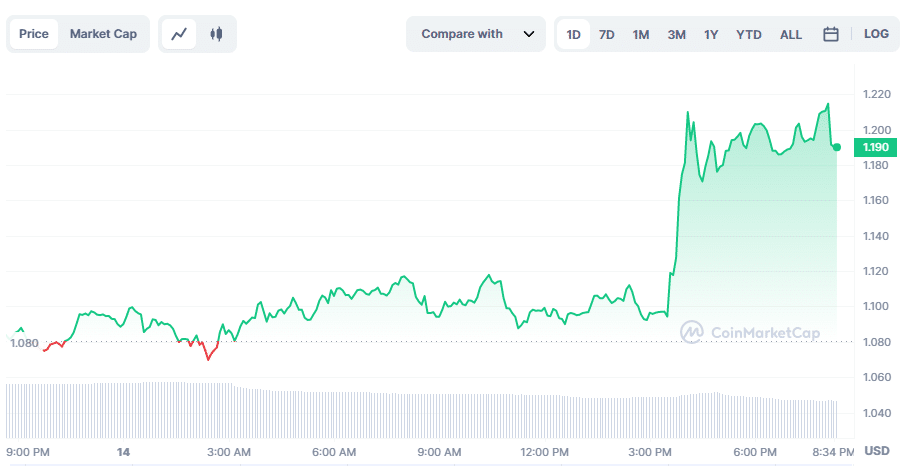
Task: Click the green current price dot
Action: (x=837, y=147)
